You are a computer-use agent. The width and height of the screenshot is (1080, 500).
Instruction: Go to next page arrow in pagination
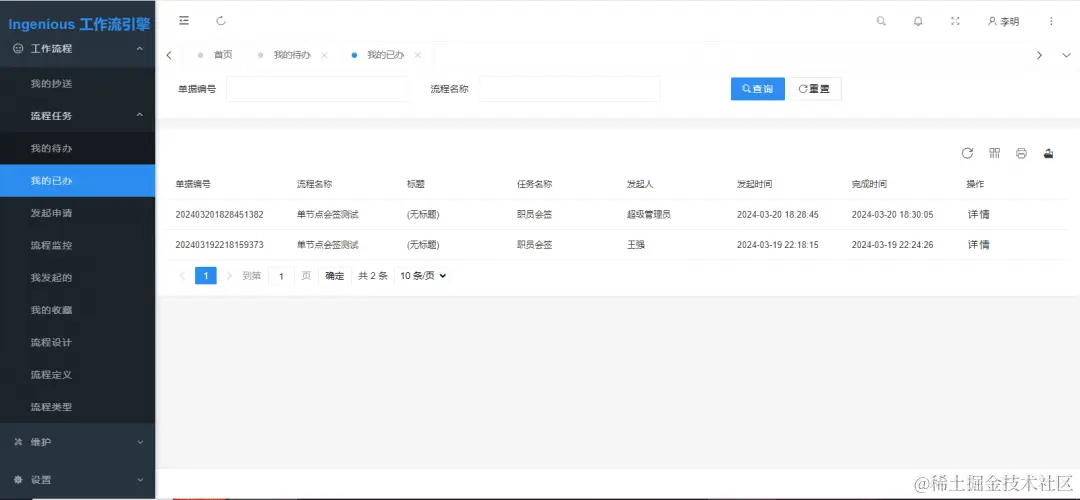(x=229, y=275)
